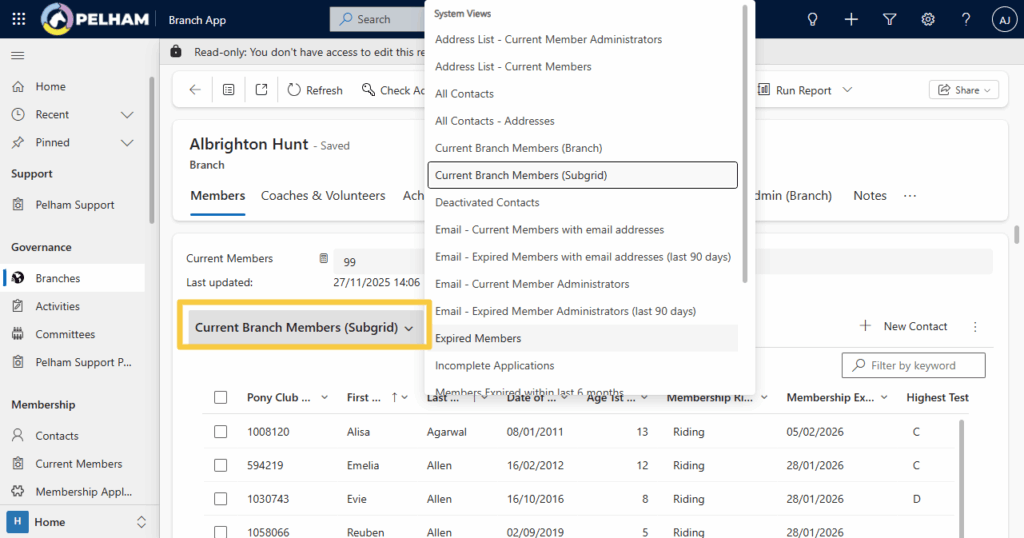Open the Current Branch Members (Subgrid) view selector
Image resolution: width=1024 pixels, height=538 pixels.
pos(304,327)
